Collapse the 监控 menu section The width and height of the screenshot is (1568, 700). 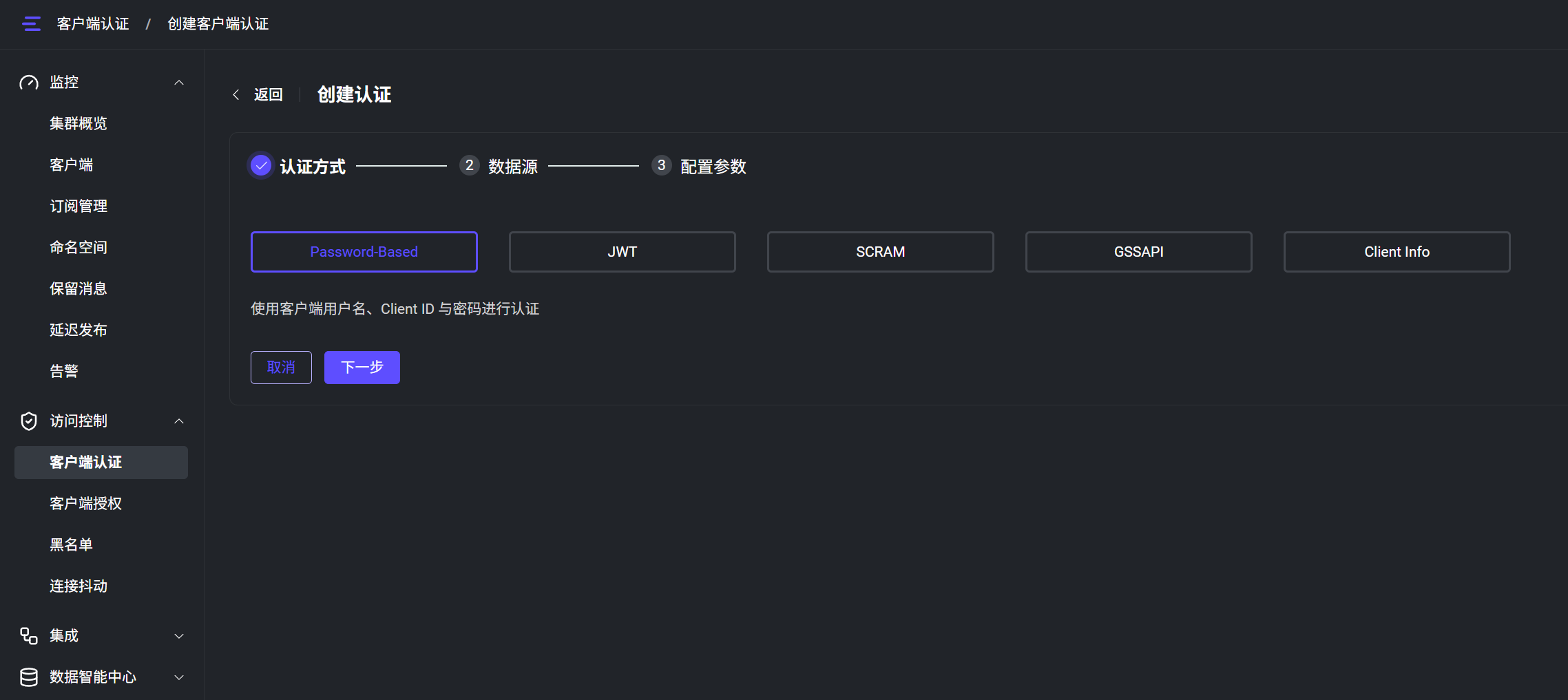click(179, 83)
